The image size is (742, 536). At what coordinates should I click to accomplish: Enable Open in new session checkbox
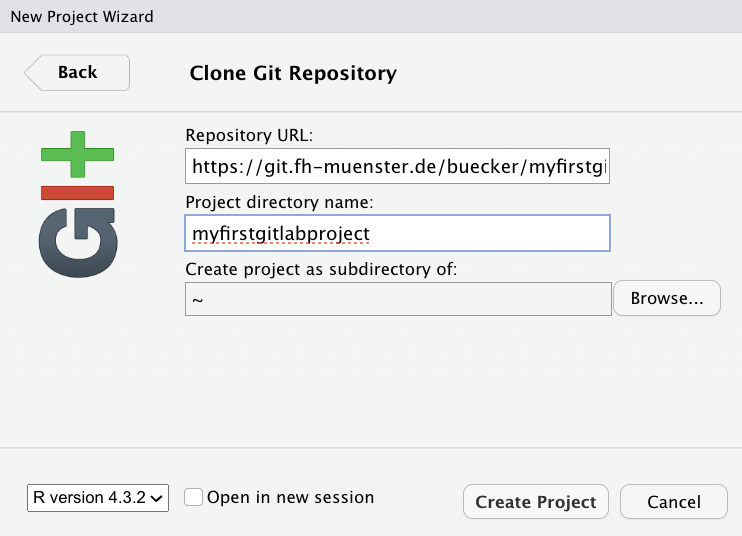194,498
